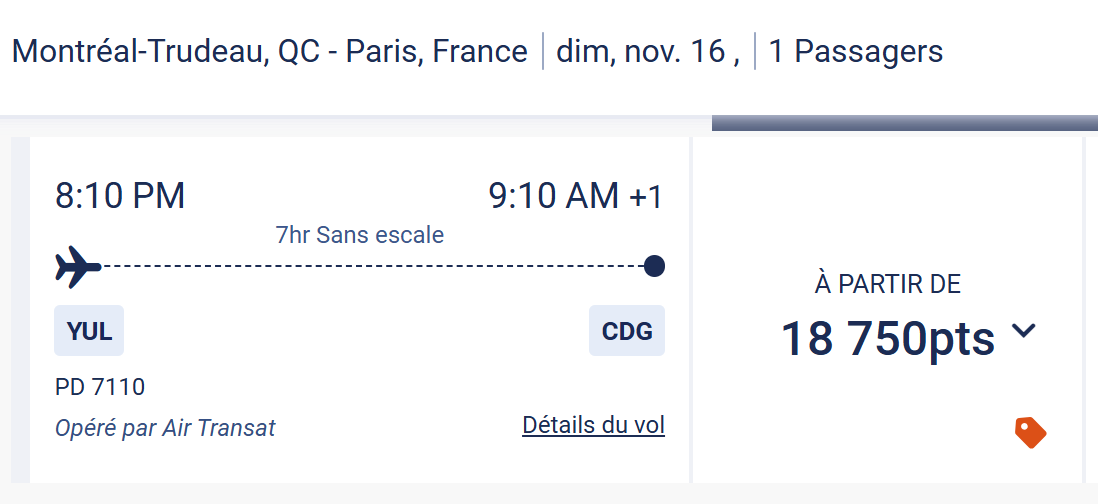Click the Opéré par Air Transat text

click(165, 428)
